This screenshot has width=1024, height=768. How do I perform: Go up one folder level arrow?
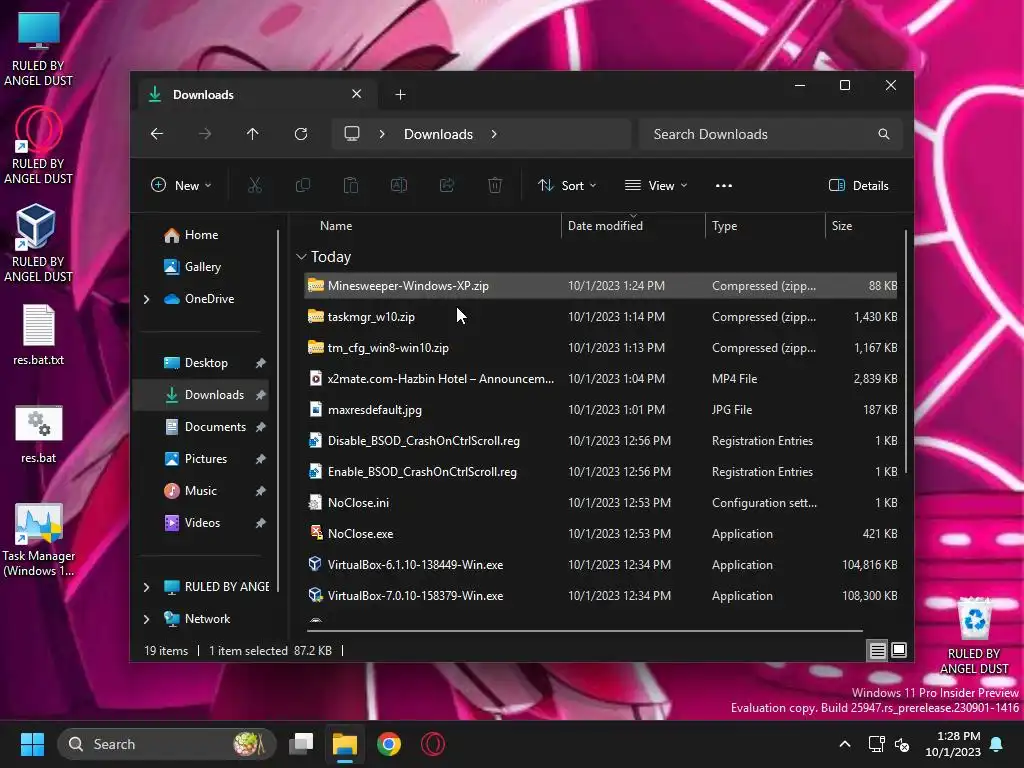tap(253, 134)
